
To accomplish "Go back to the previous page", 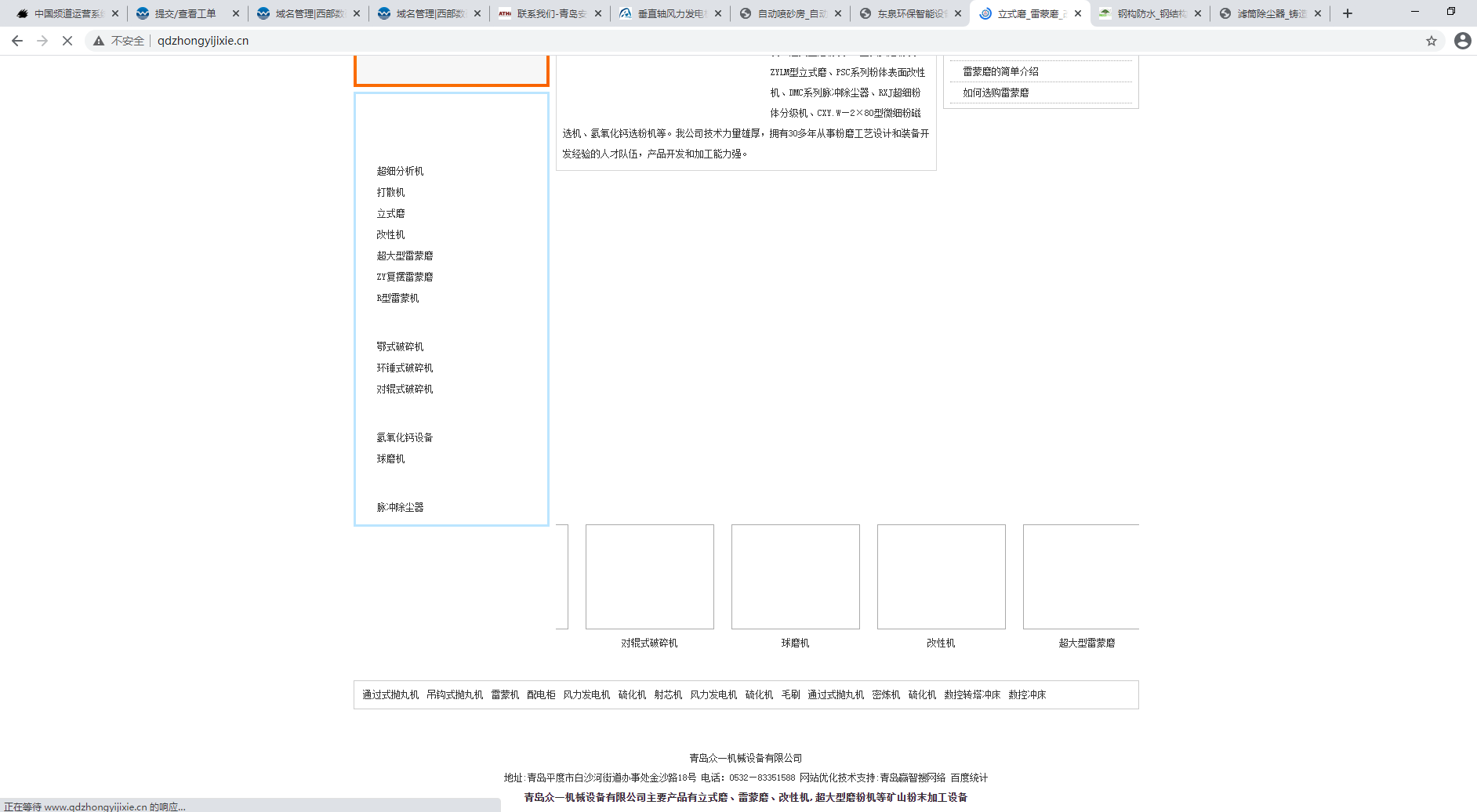I will [x=17, y=41].
